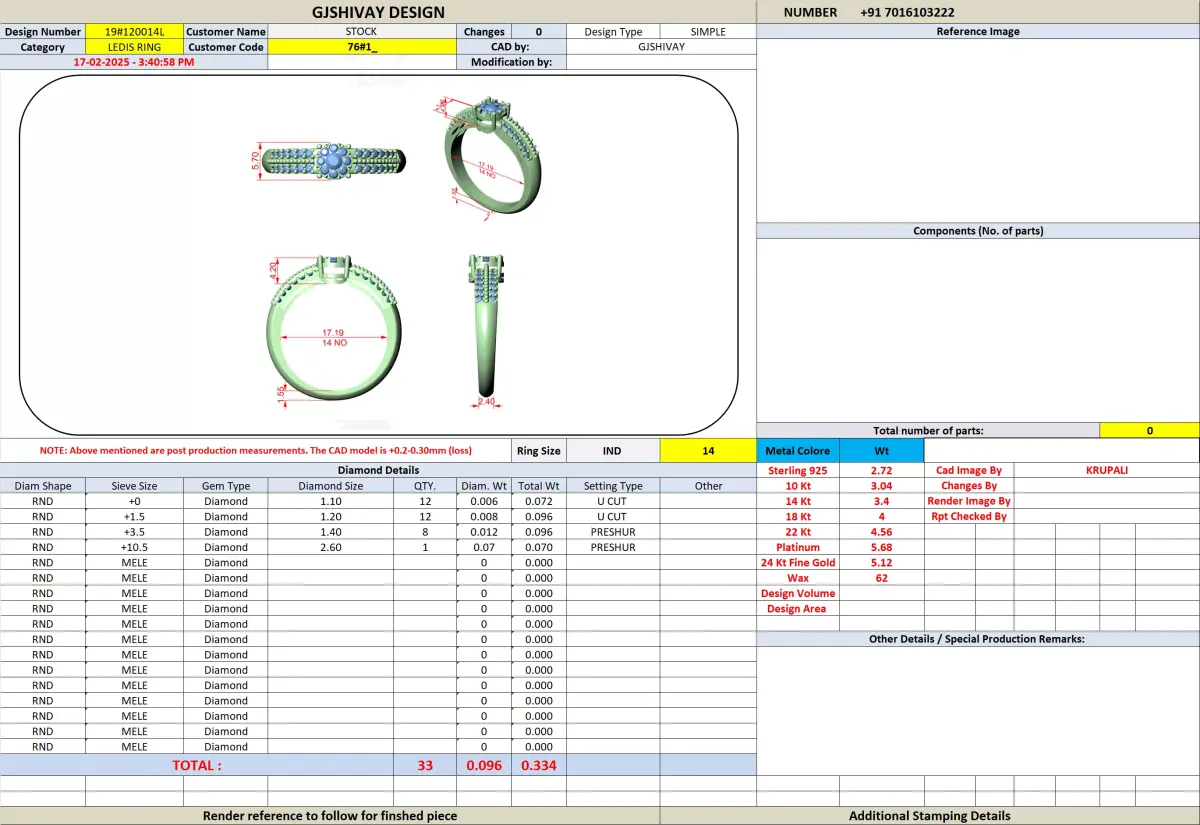Select the Other column header
Viewport: 1200px width, 825px height.
coord(708,486)
